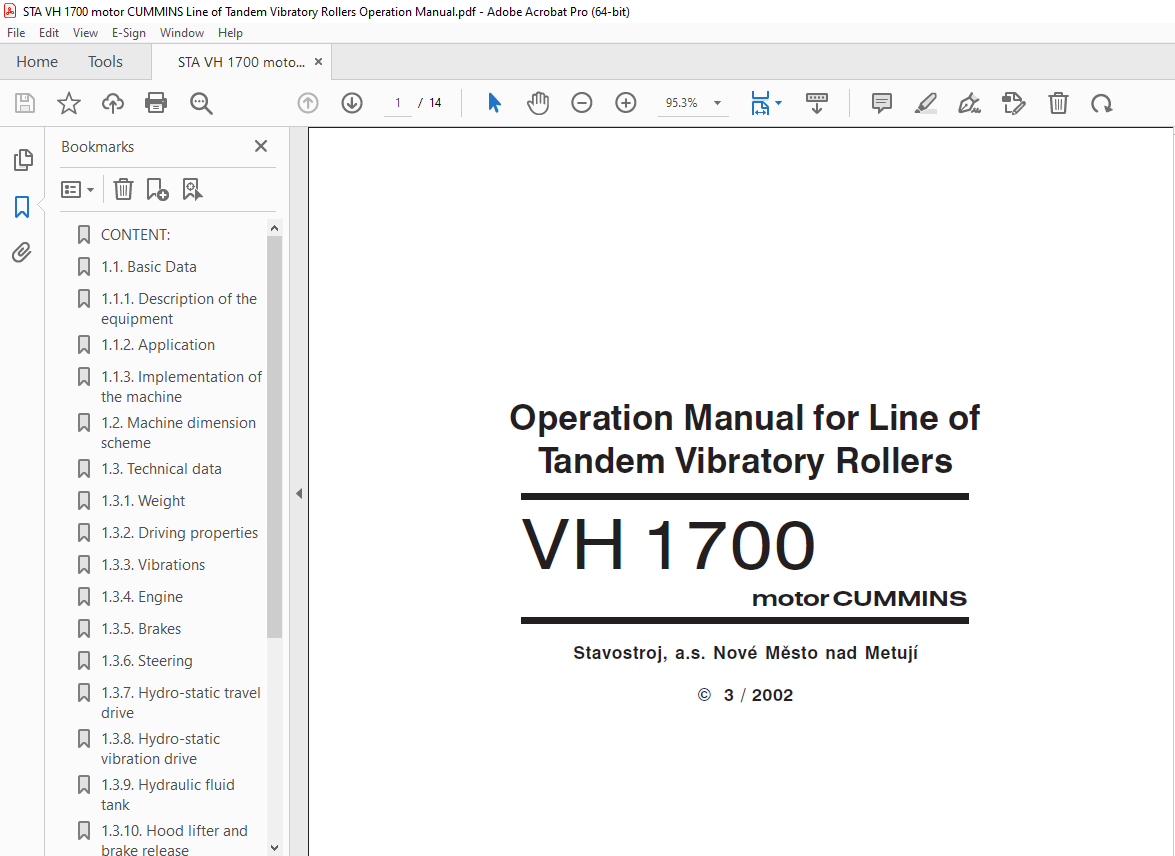
Task: Zoom in with plus circle icon
Action: (626, 103)
